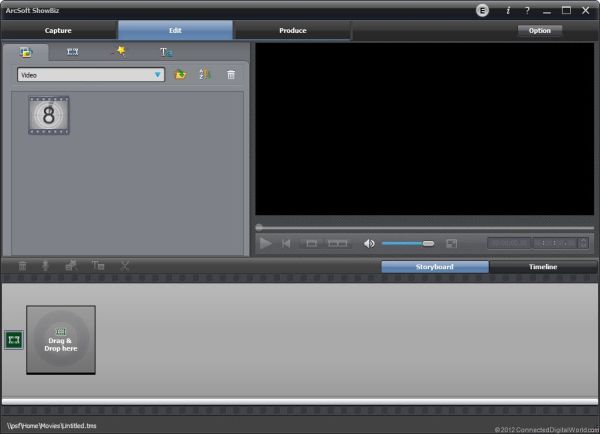Mute audio with the speaker icon
This screenshot has width=600, height=434.
(369, 243)
